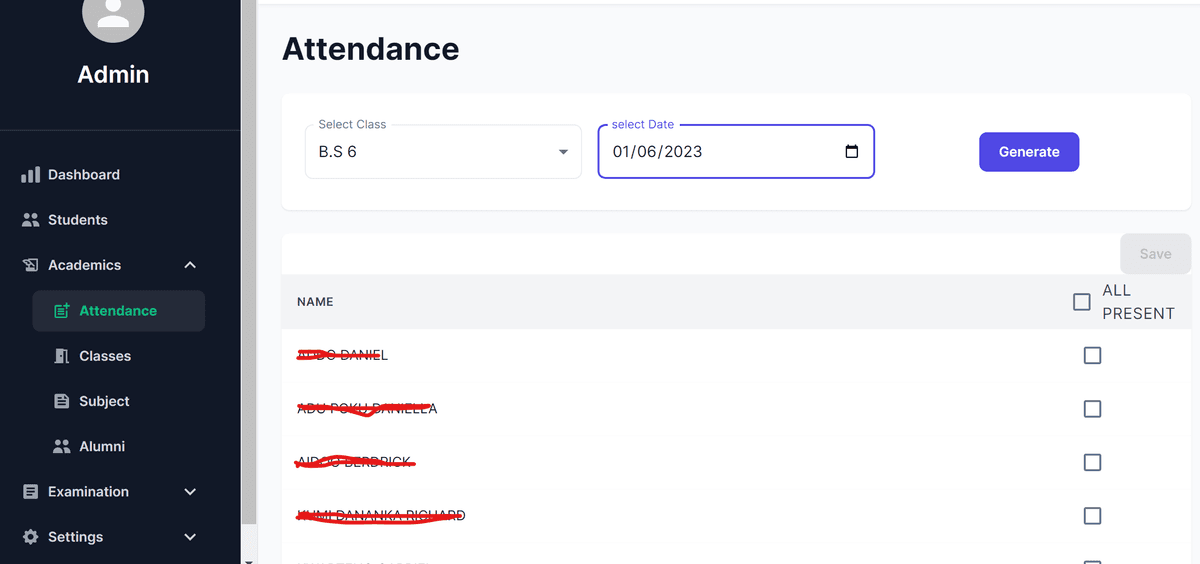1200x564 pixels.
Task: Go to the Alumni page
Action: click(x=102, y=446)
